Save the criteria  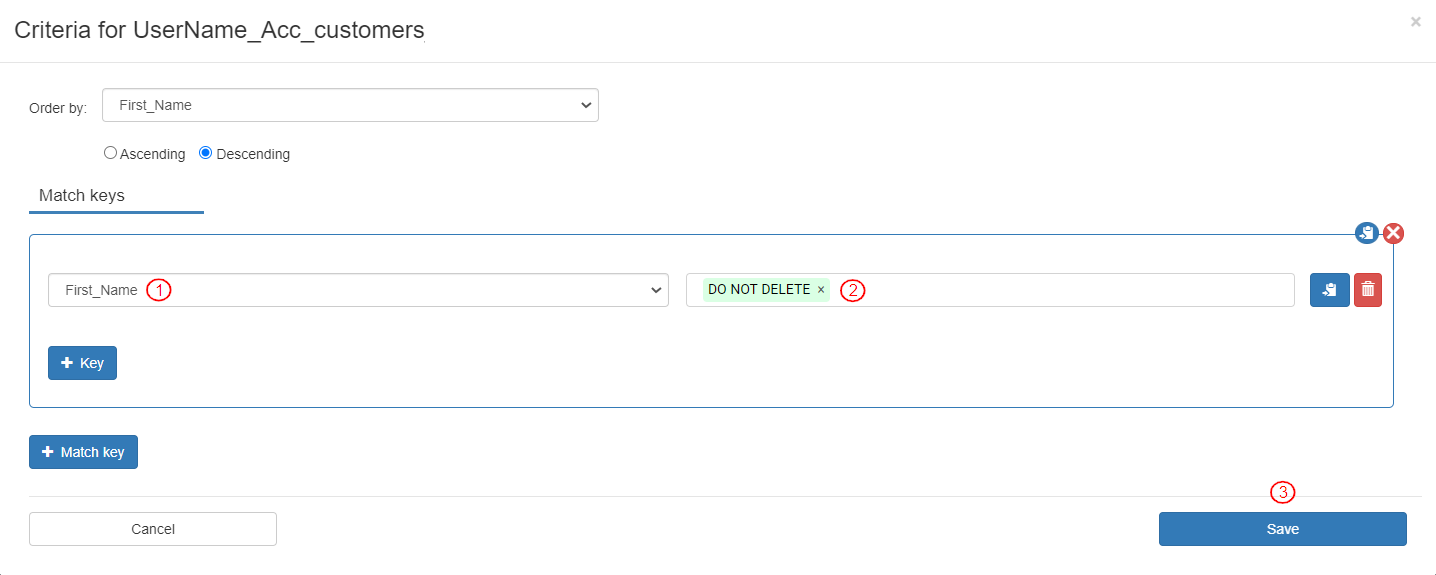pos(1282,529)
